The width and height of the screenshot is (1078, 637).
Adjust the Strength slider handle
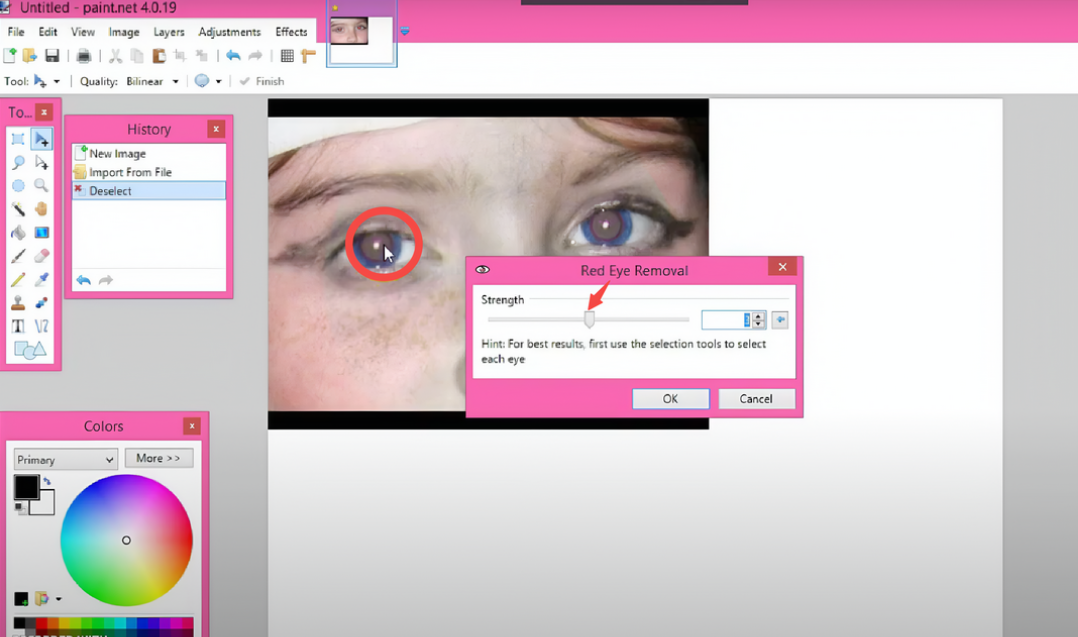click(589, 318)
